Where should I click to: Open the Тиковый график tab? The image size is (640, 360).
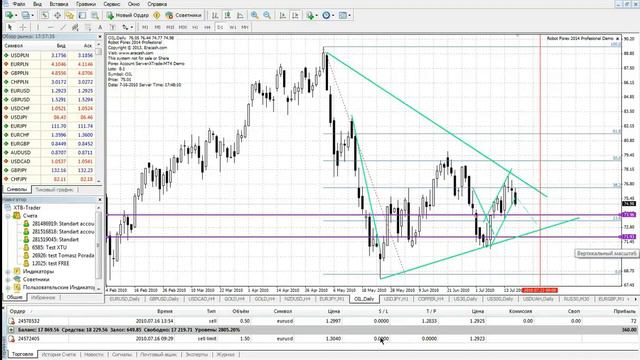pyautogui.click(x=54, y=190)
